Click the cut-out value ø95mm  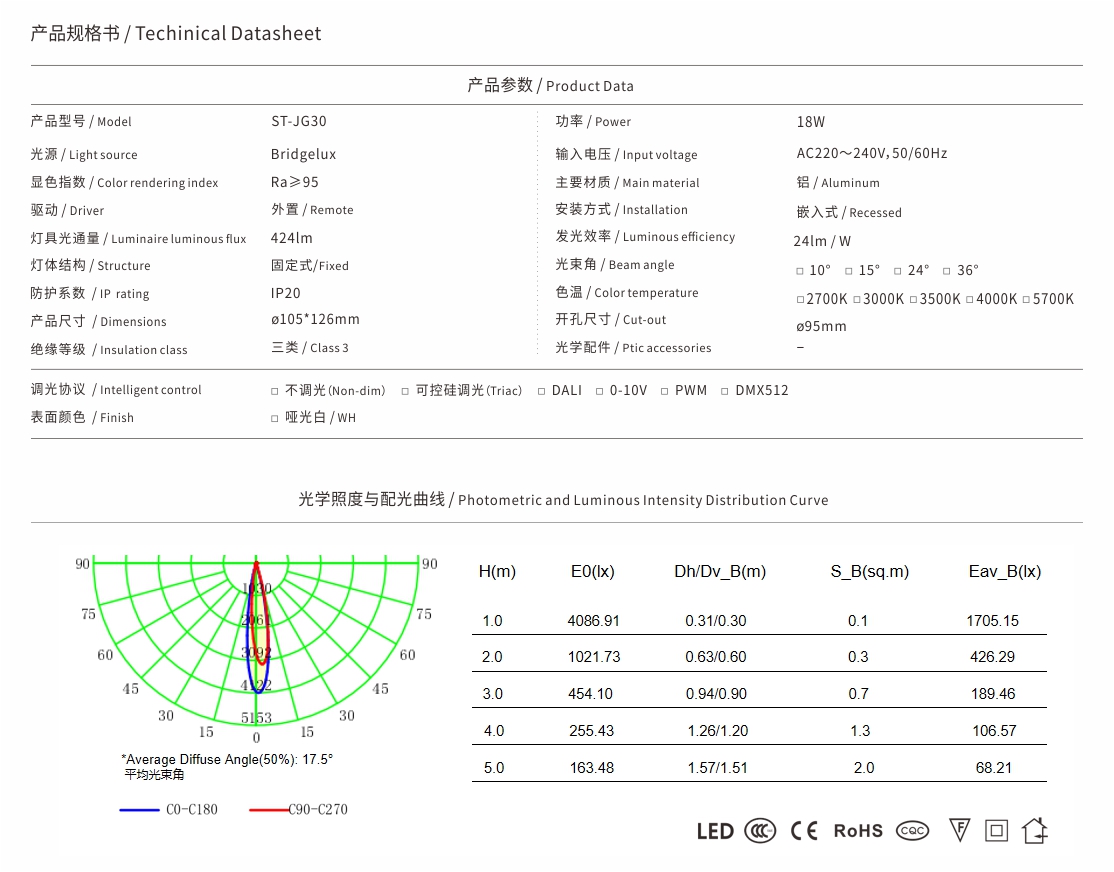821,326
